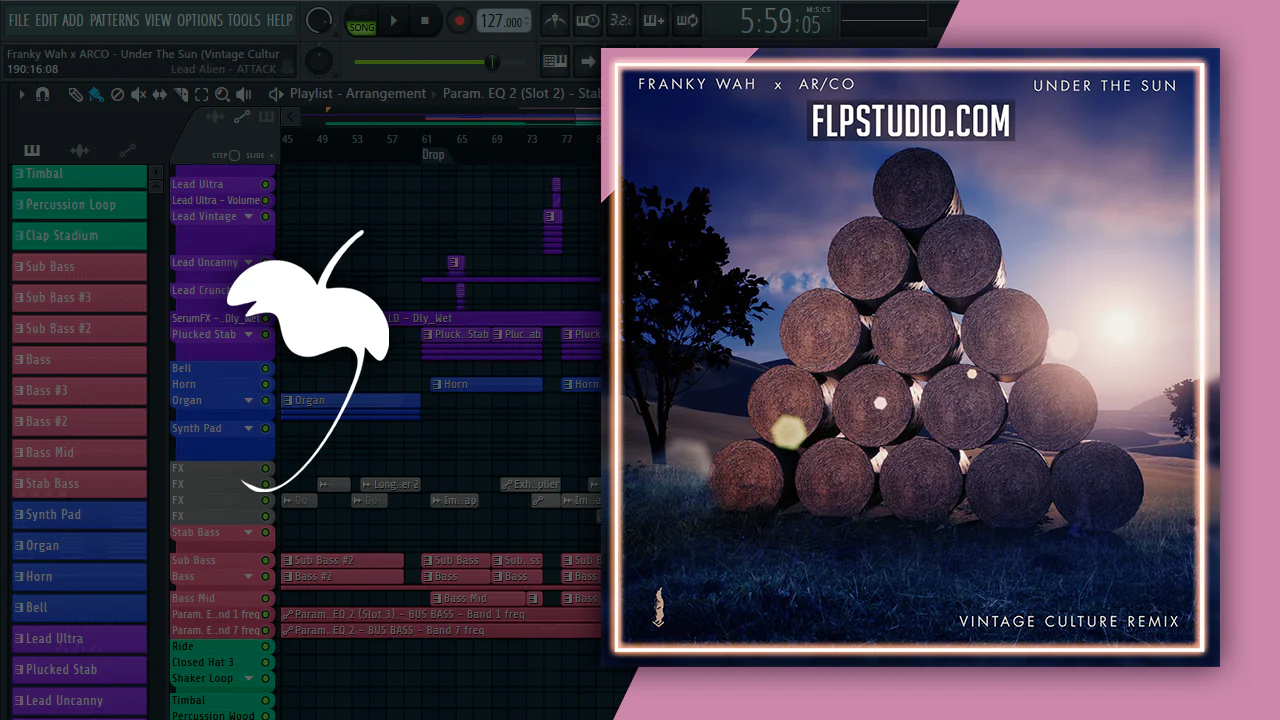The width and height of the screenshot is (1280, 720).
Task: Collapse the Bass track group
Action: [x=249, y=577]
